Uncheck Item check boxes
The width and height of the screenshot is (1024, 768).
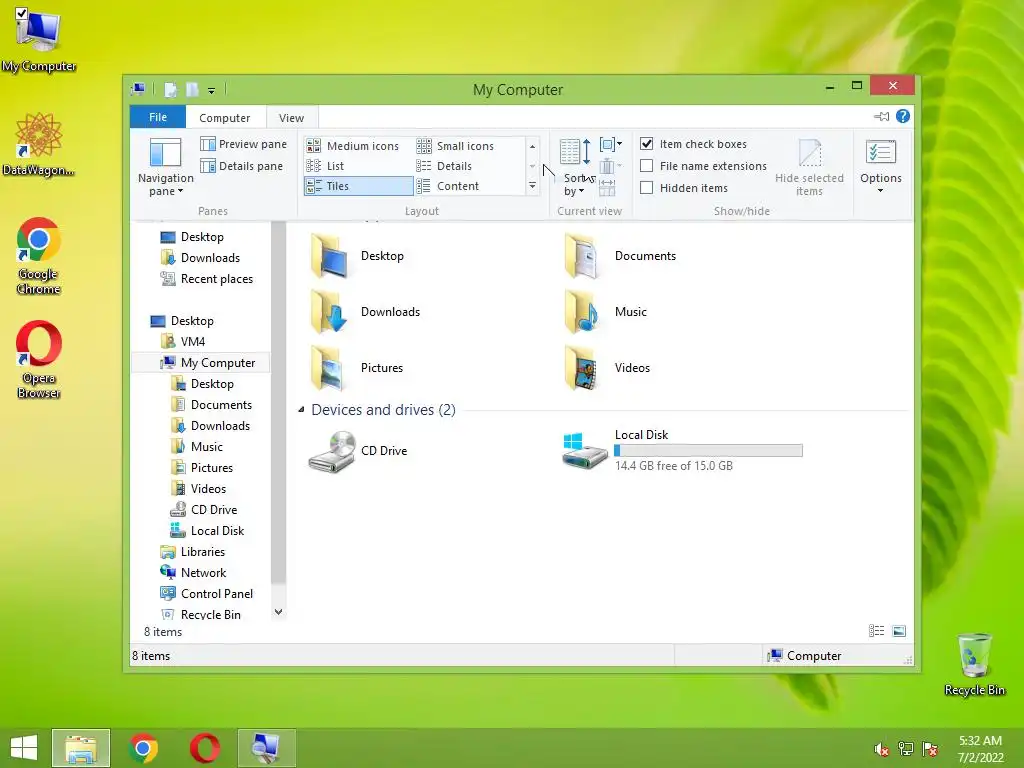(647, 144)
